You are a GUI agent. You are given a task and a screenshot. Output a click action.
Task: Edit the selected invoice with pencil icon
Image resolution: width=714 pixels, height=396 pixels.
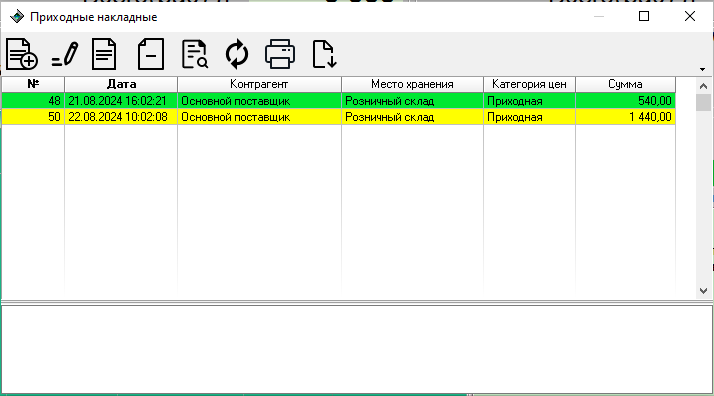64,54
